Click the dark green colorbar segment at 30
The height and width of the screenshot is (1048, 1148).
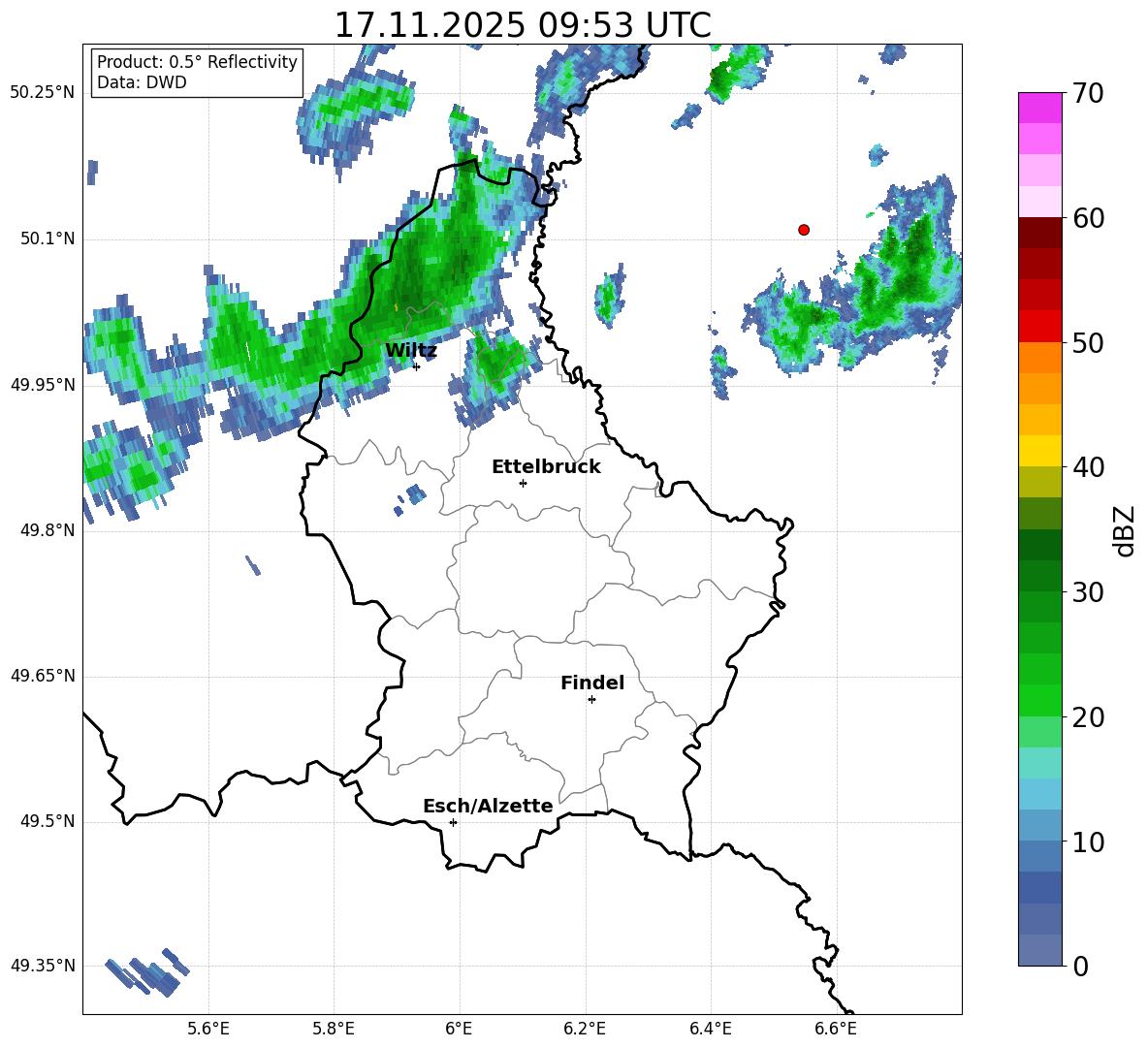[x=1039, y=575]
